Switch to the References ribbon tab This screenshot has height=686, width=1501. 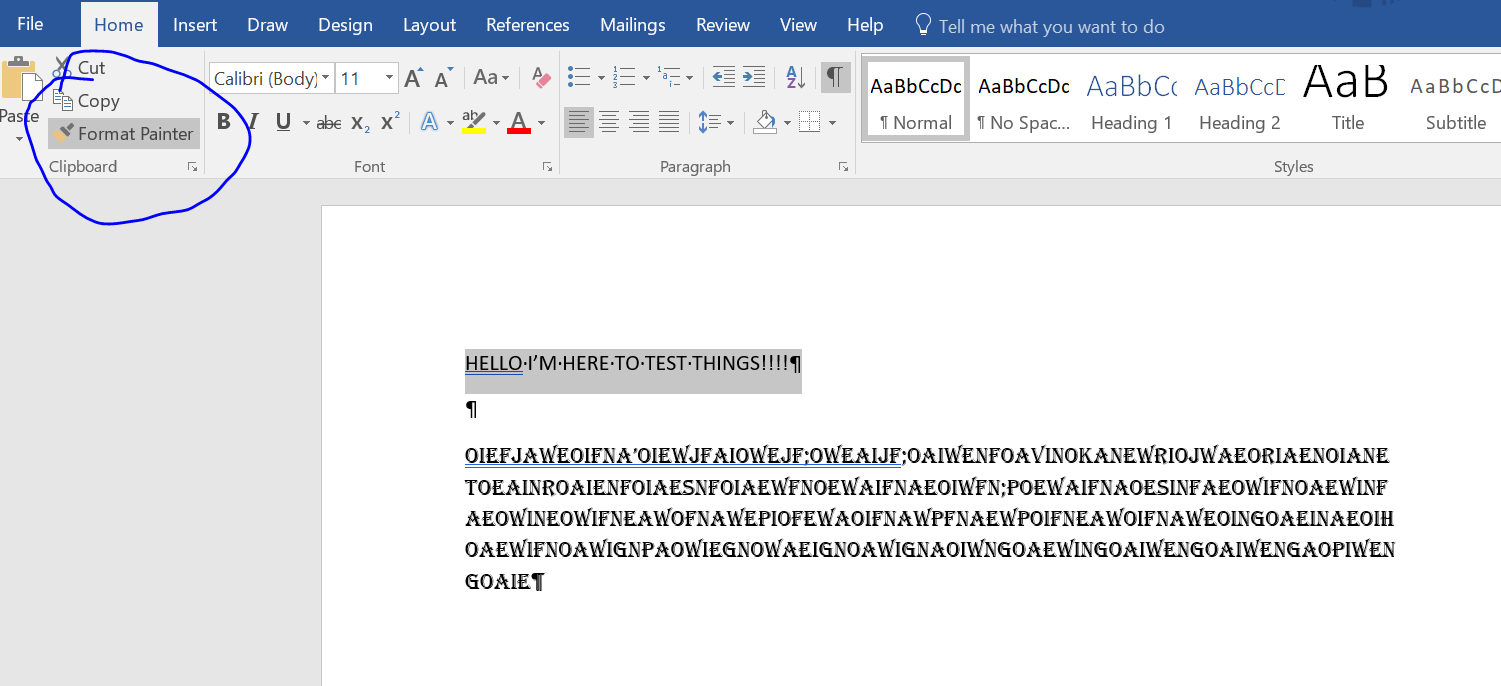[527, 24]
